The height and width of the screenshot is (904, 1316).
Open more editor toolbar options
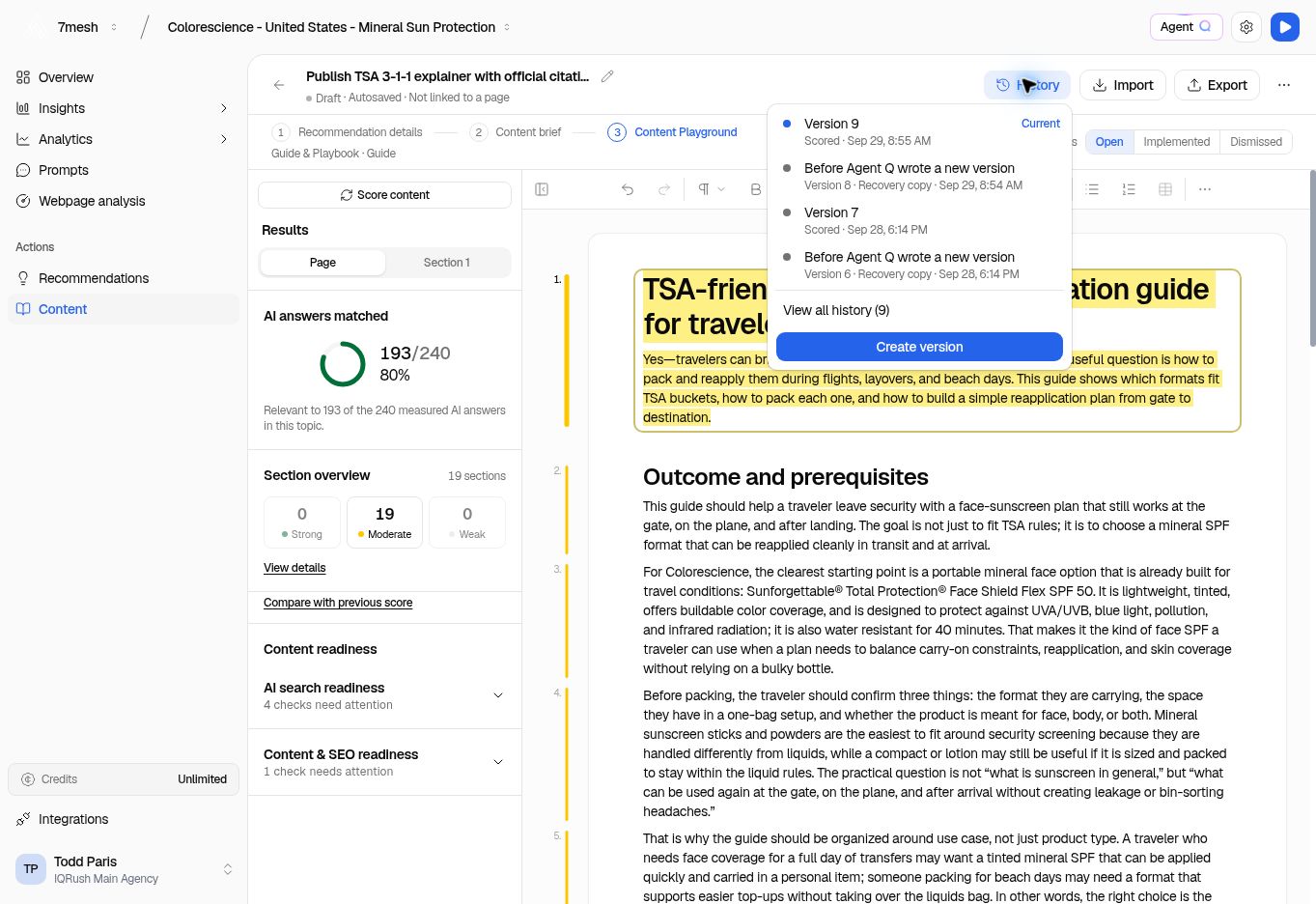click(x=1205, y=189)
